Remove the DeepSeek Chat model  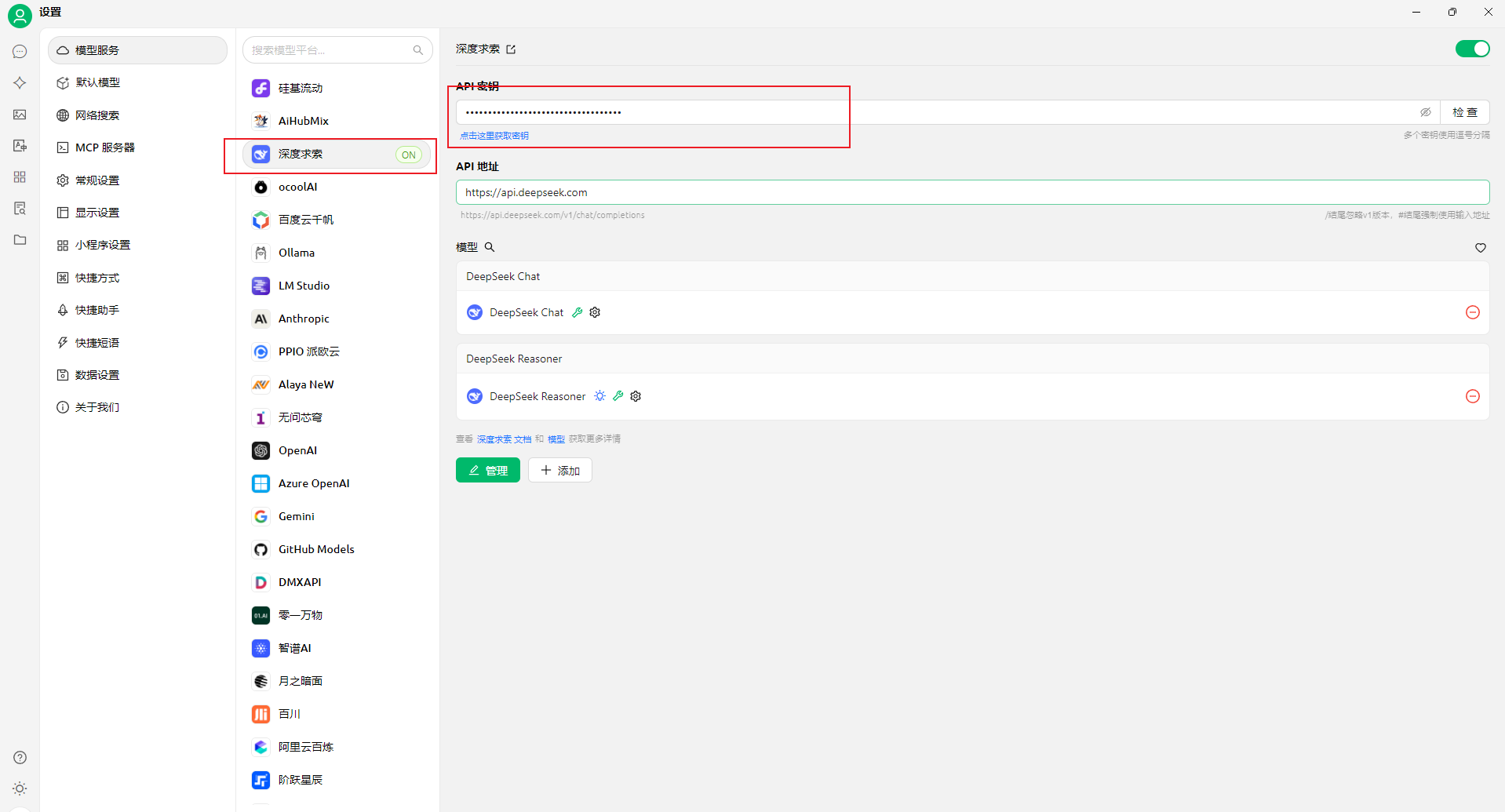point(1472,312)
